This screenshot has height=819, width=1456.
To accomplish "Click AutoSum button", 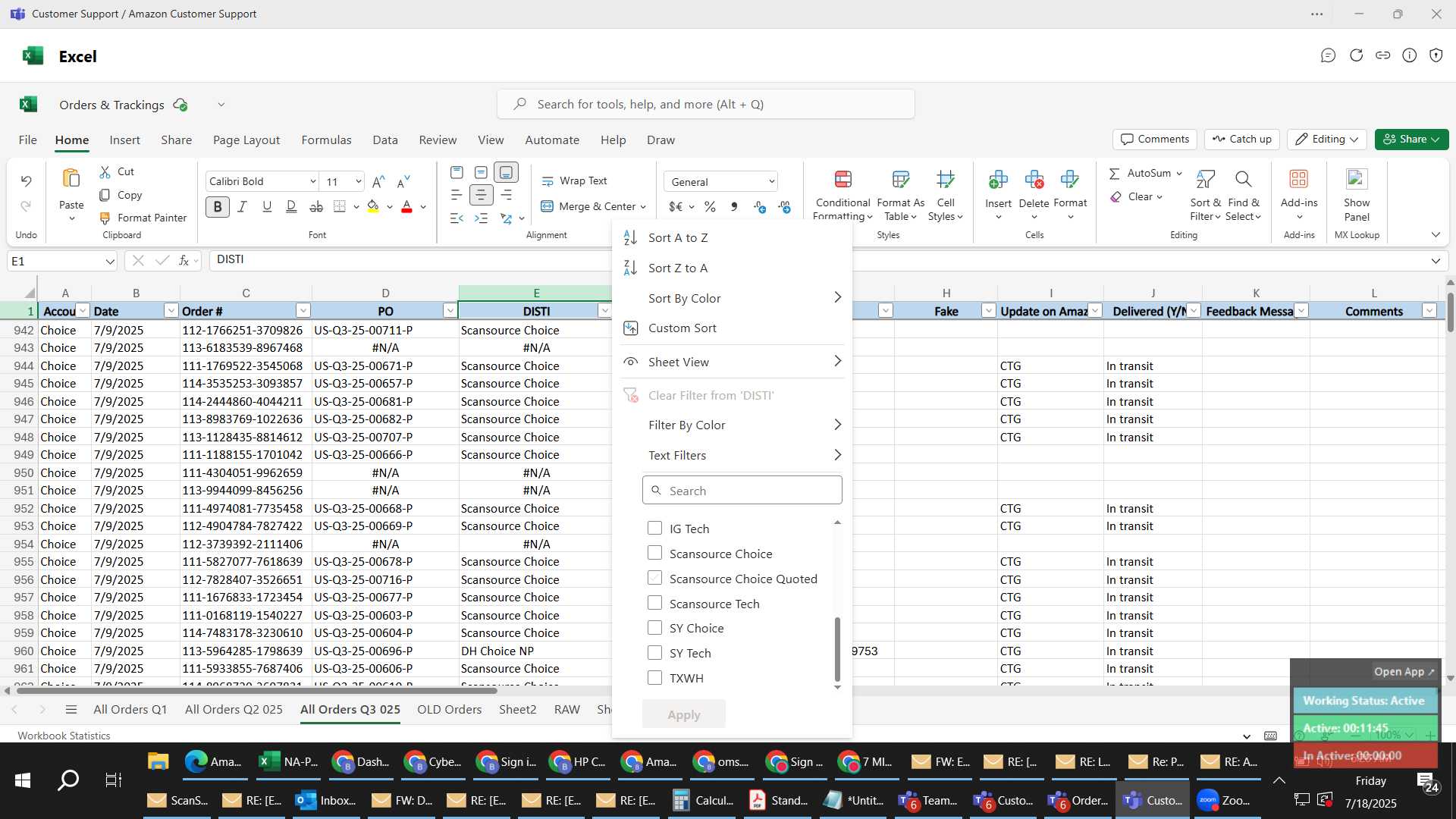I will (x=1139, y=174).
